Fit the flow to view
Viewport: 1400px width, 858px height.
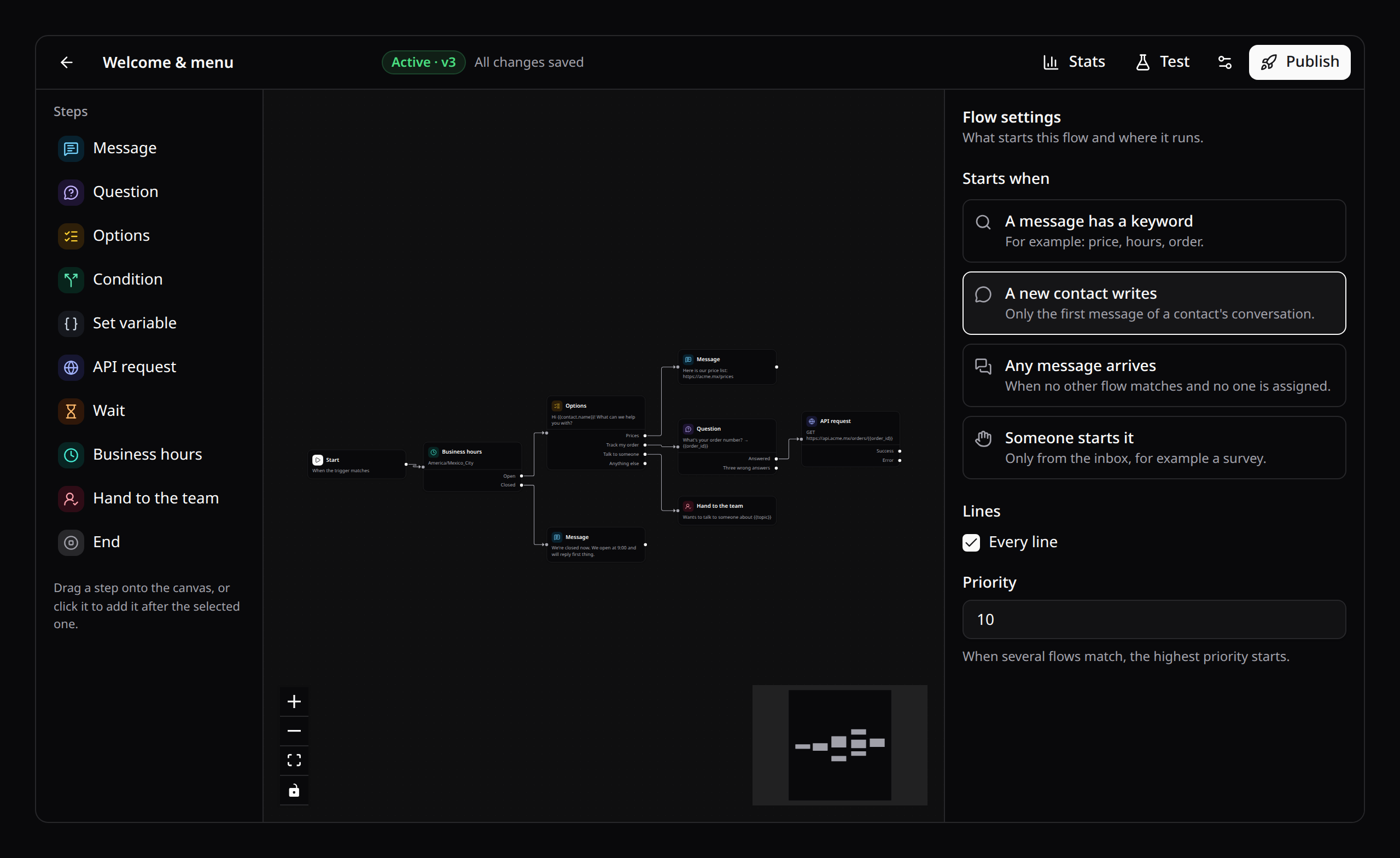point(294,761)
